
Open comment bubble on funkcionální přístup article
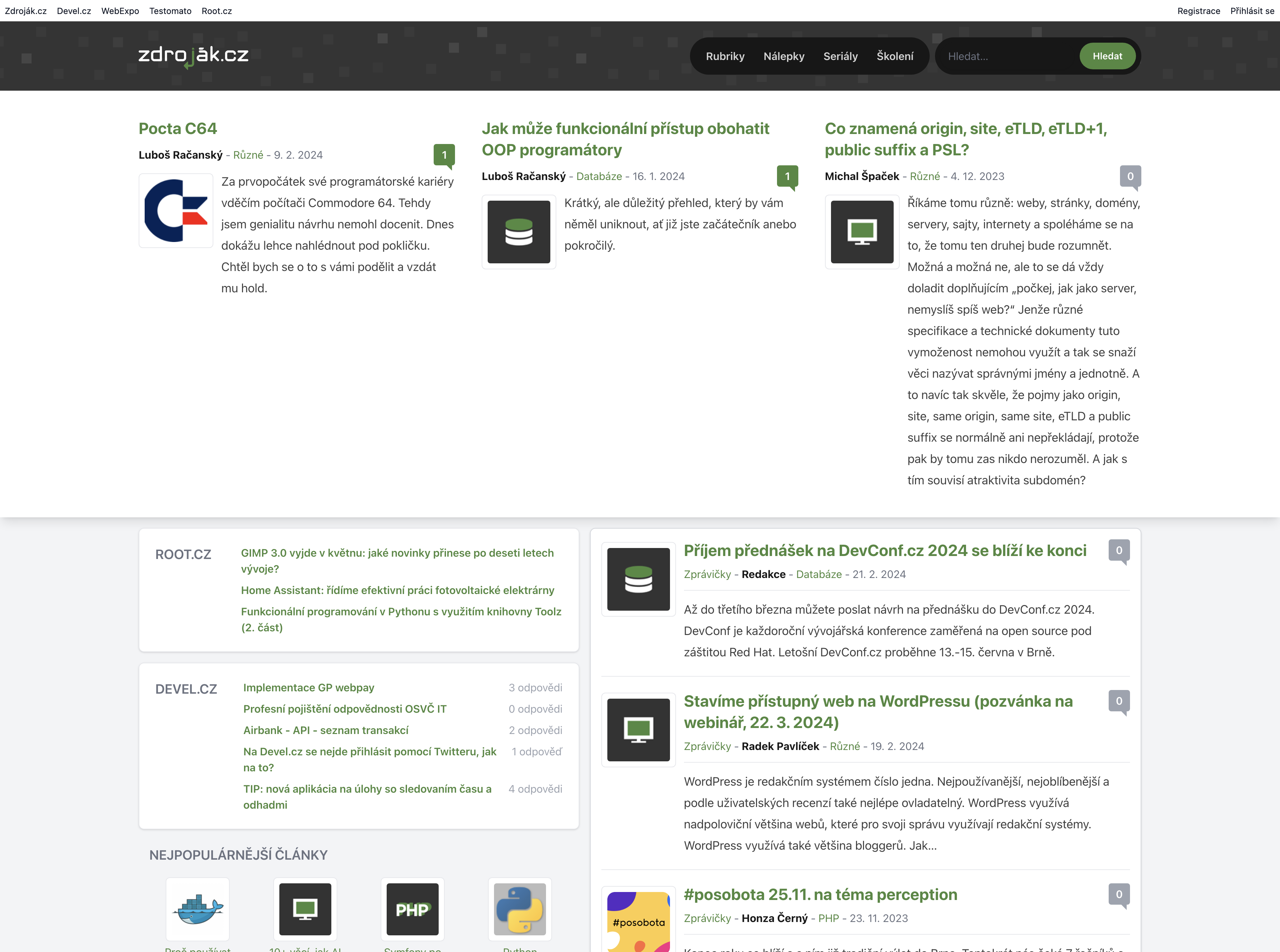pyautogui.click(x=787, y=177)
